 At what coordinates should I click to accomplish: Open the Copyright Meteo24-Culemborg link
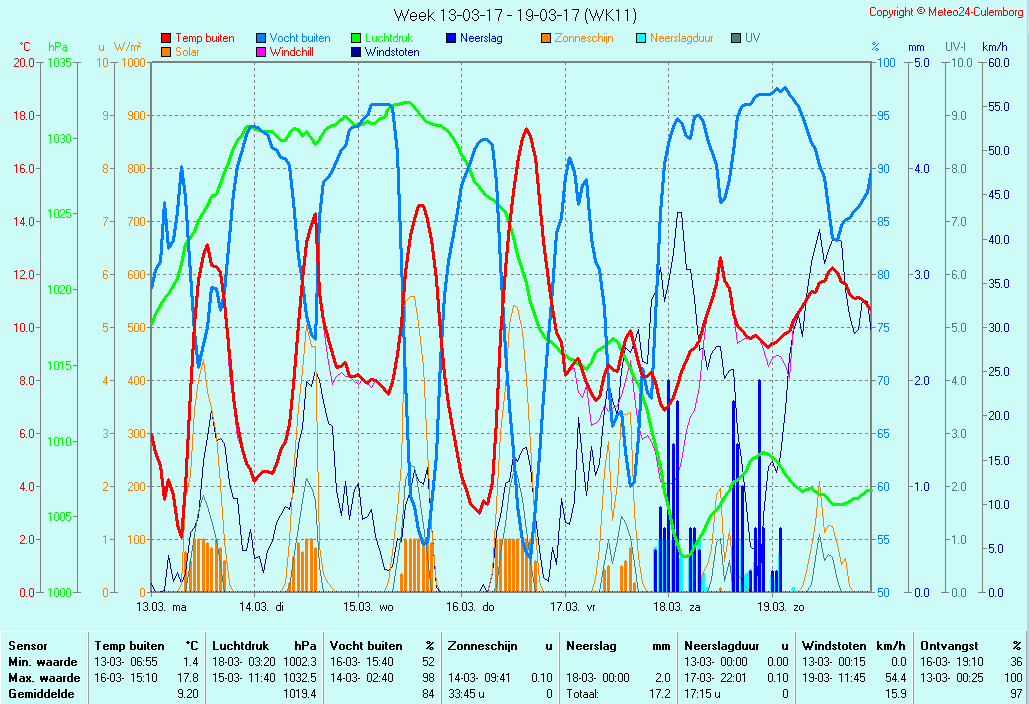(x=946, y=12)
